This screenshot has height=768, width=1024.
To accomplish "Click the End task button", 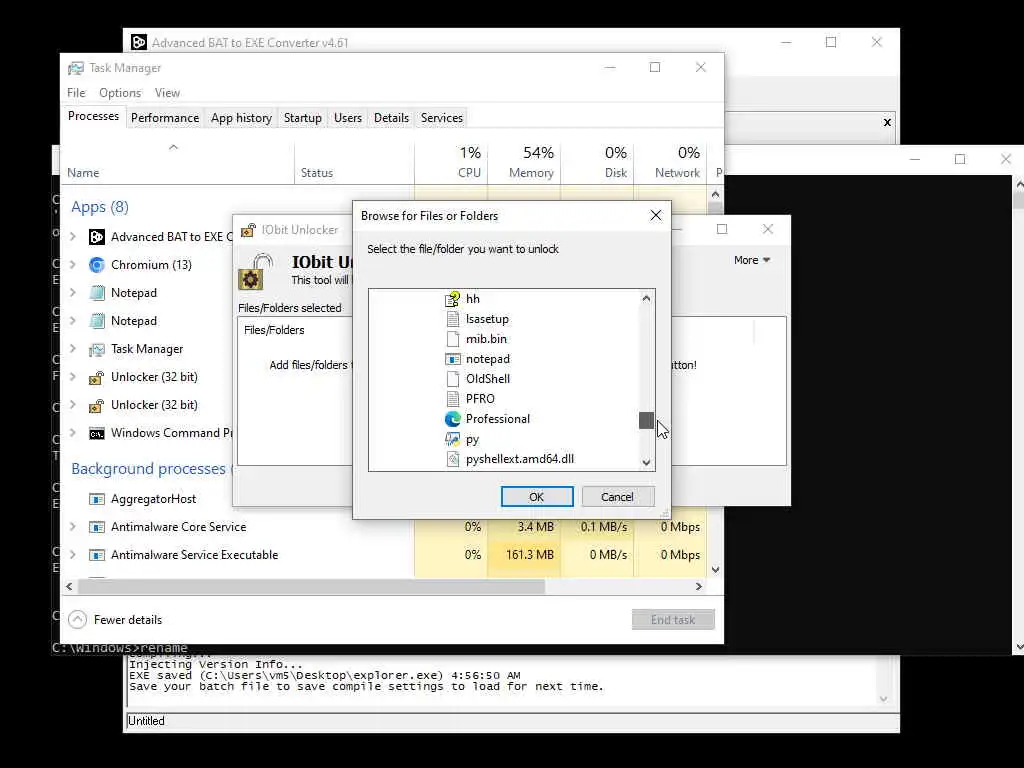I will pos(673,620).
